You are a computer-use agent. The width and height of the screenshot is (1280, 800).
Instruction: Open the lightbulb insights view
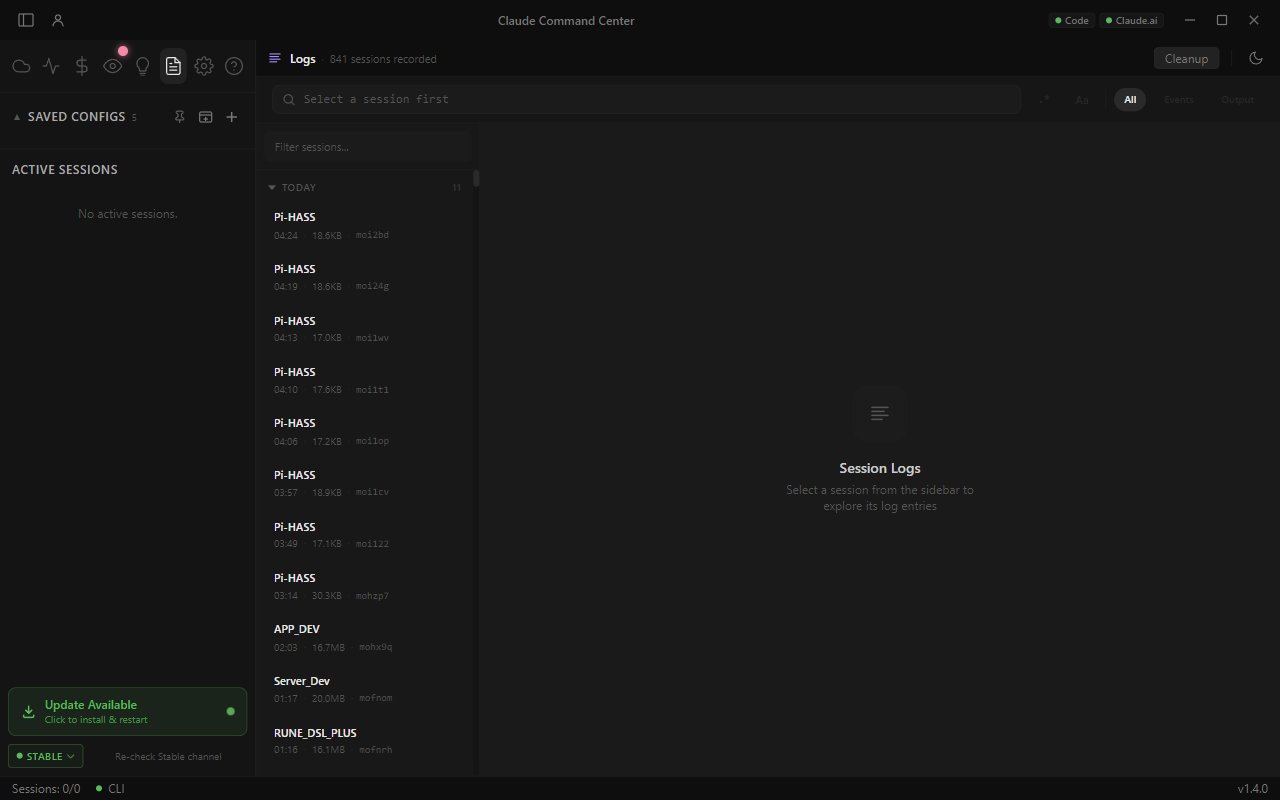tap(143, 66)
